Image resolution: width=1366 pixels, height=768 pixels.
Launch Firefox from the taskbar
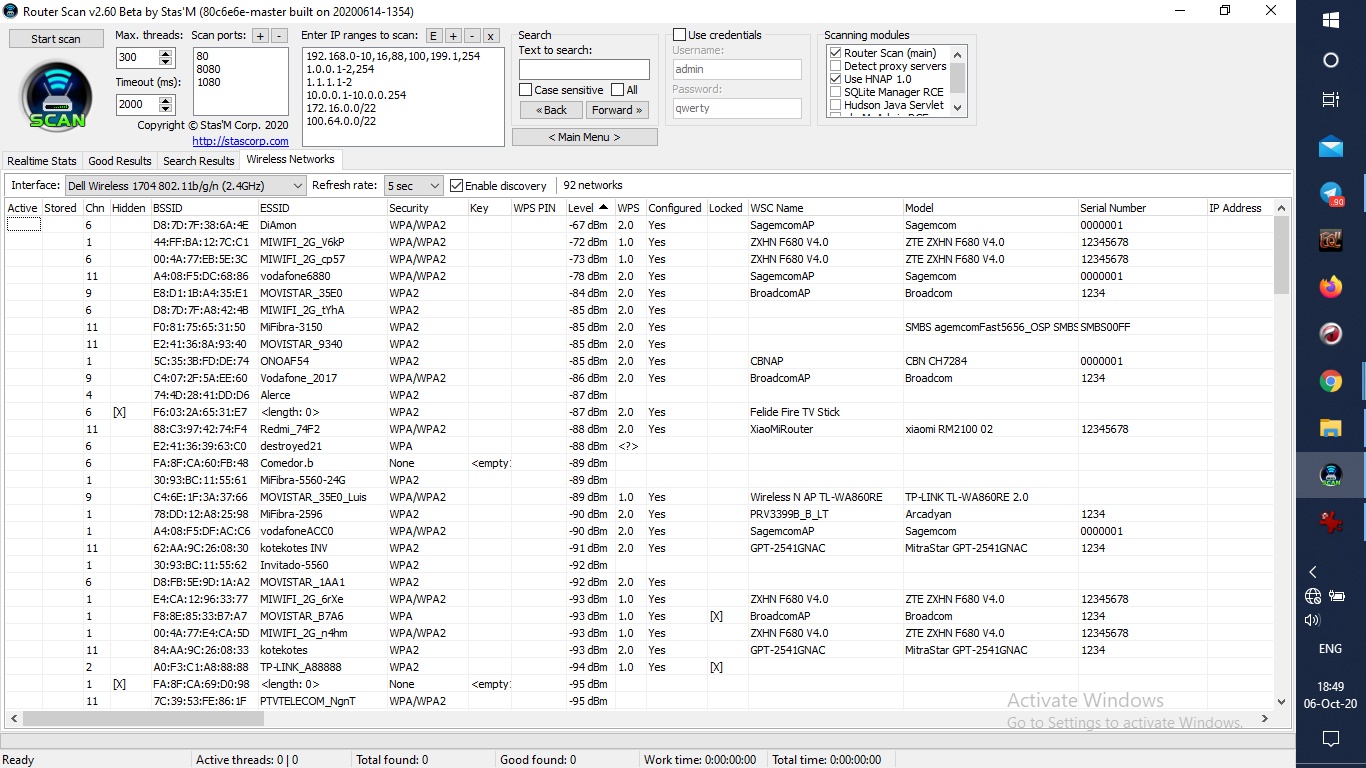tap(1330, 287)
